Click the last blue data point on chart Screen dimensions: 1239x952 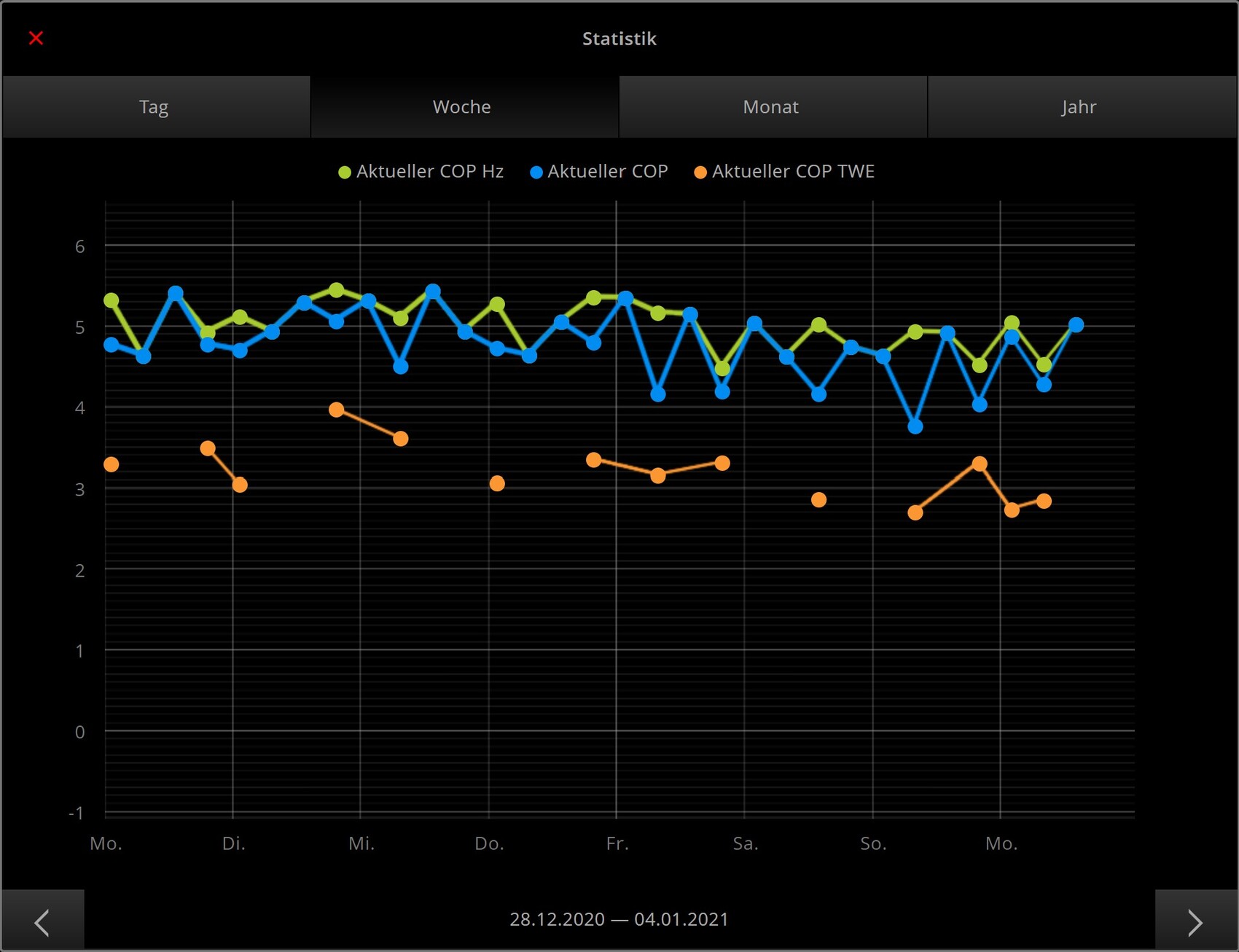pyautogui.click(x=1076, y=325)
